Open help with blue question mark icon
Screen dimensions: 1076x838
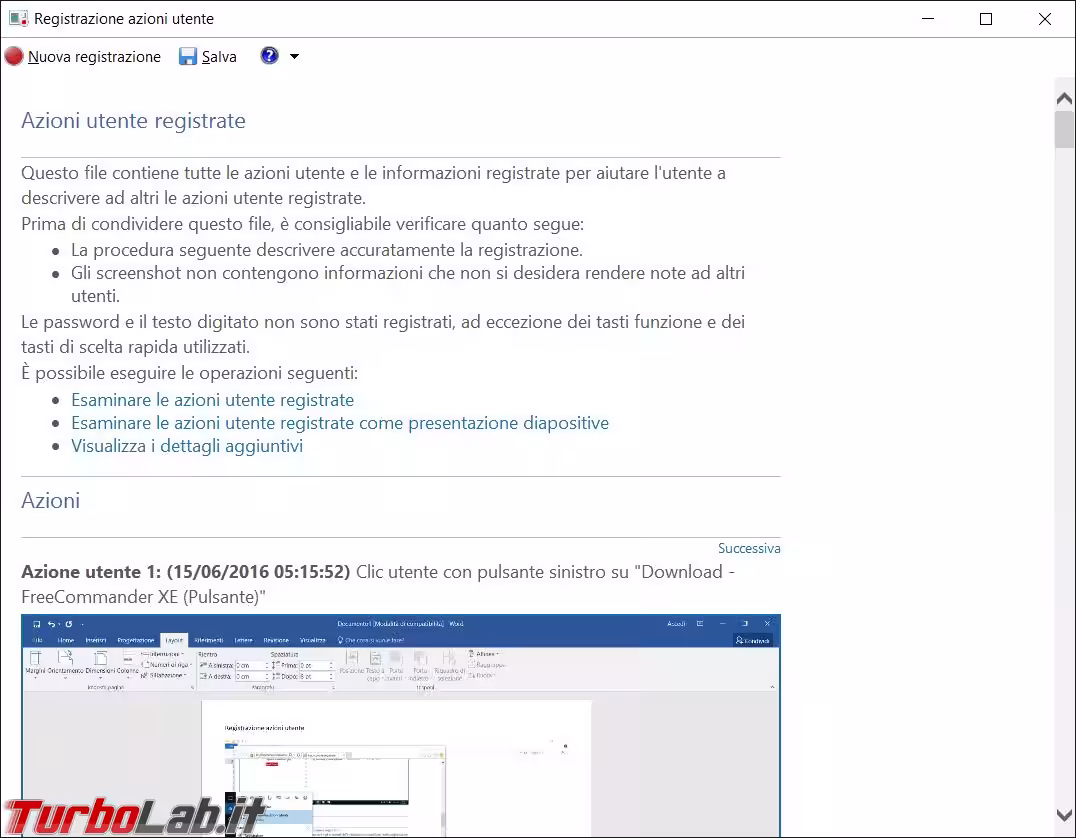(269, 56)
